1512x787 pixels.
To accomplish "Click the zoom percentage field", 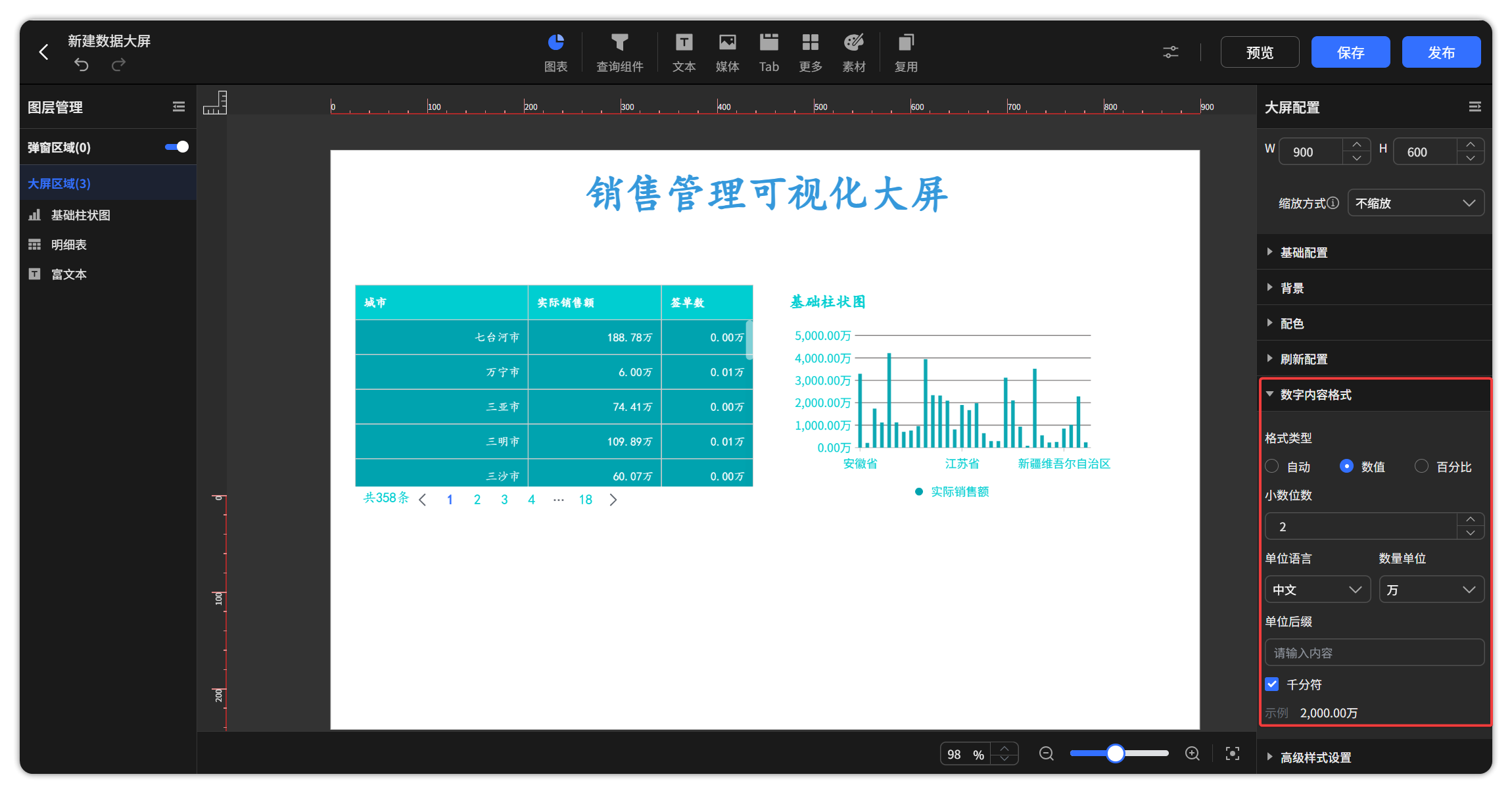I will [966, 754].
